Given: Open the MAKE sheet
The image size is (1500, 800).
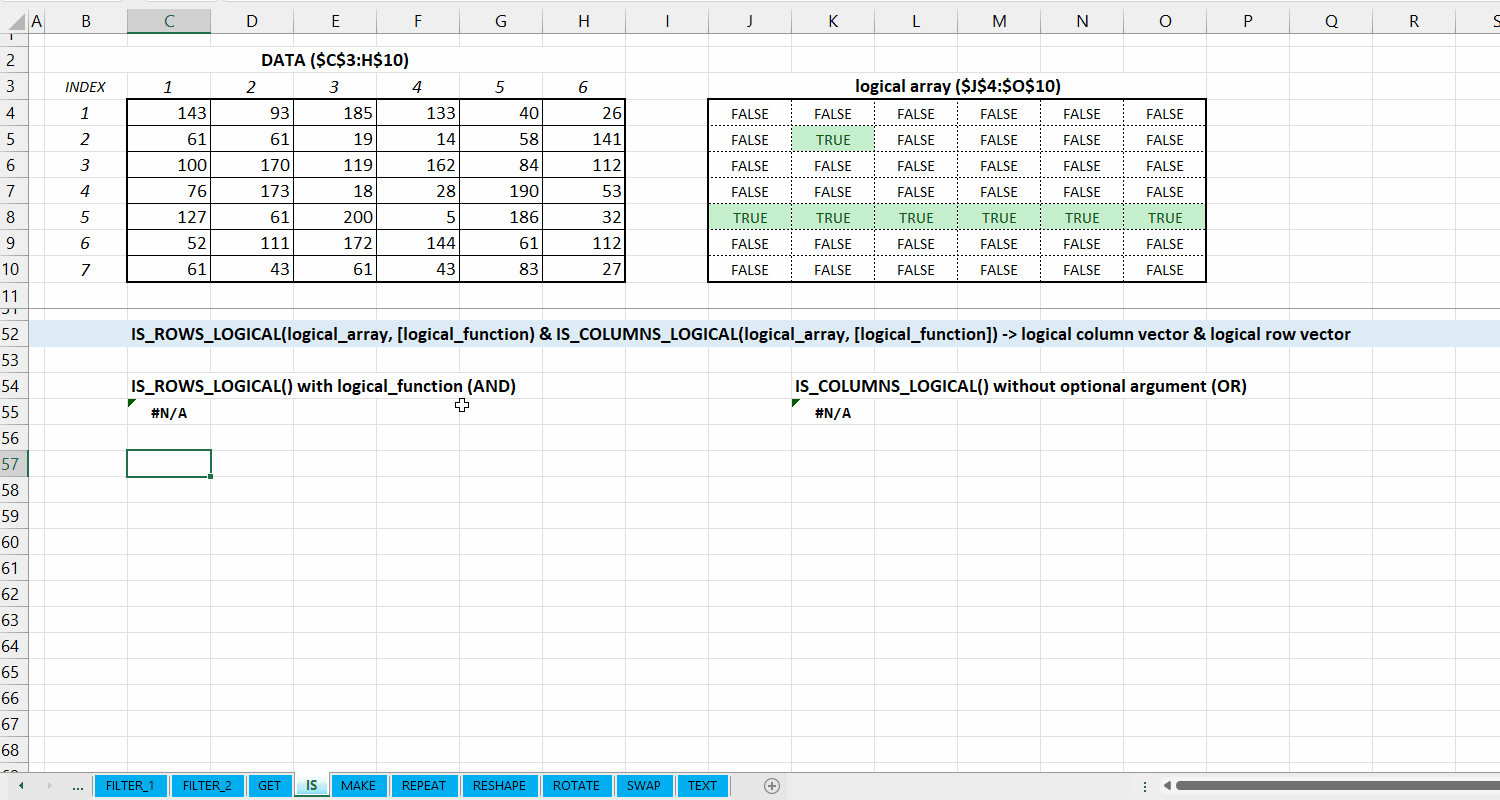Looking at the screenshot, I should point(358,786).
